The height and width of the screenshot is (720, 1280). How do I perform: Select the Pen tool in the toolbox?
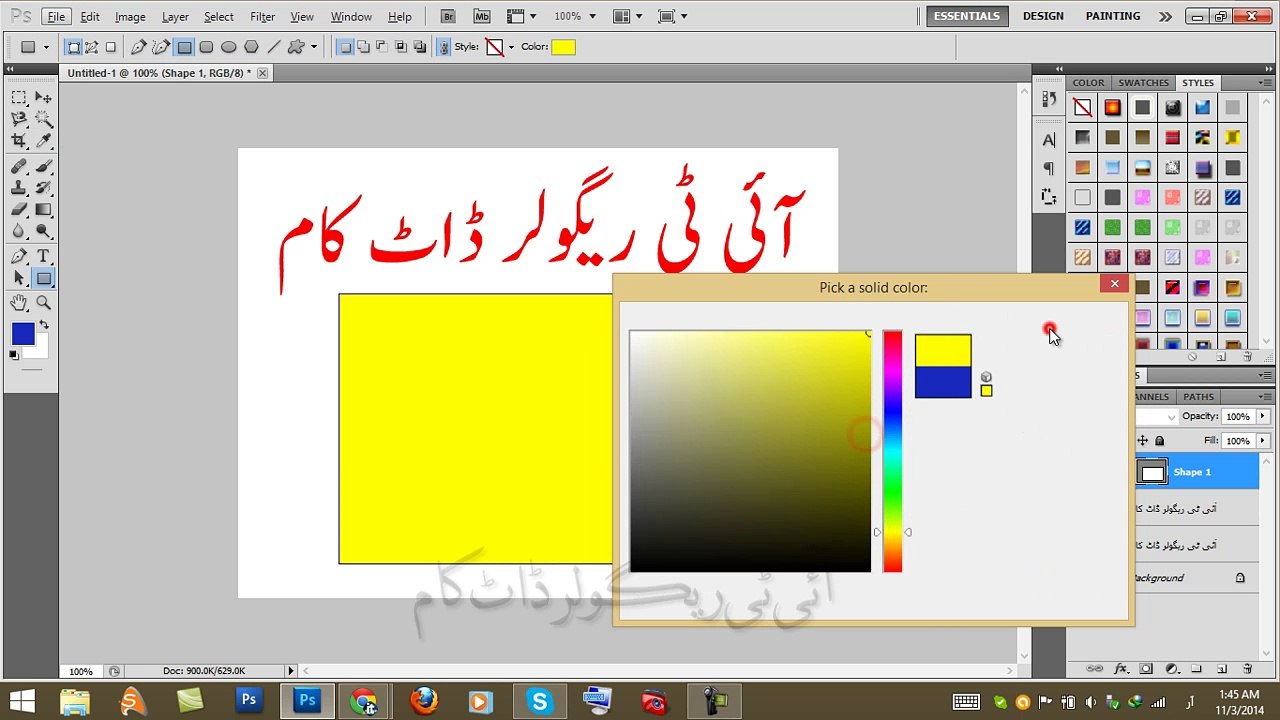click(x=19, y=257)
